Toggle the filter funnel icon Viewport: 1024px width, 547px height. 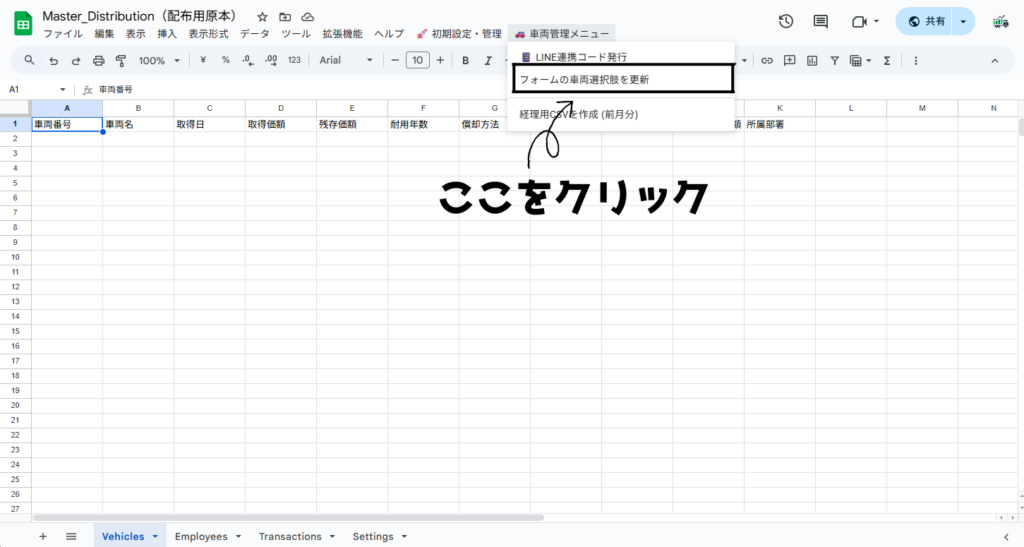(834, 60)
